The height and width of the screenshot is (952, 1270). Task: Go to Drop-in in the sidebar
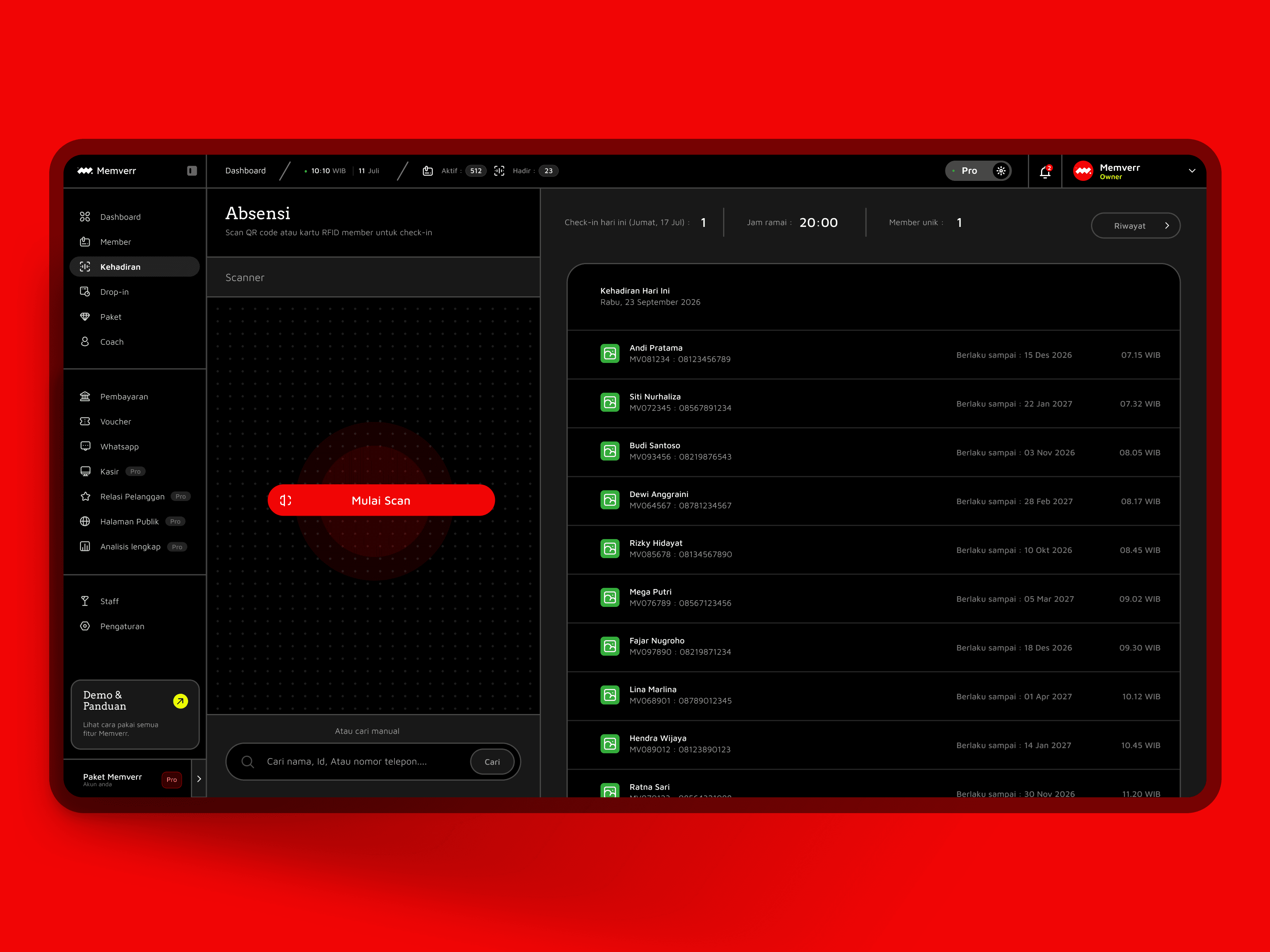(135, 292)
